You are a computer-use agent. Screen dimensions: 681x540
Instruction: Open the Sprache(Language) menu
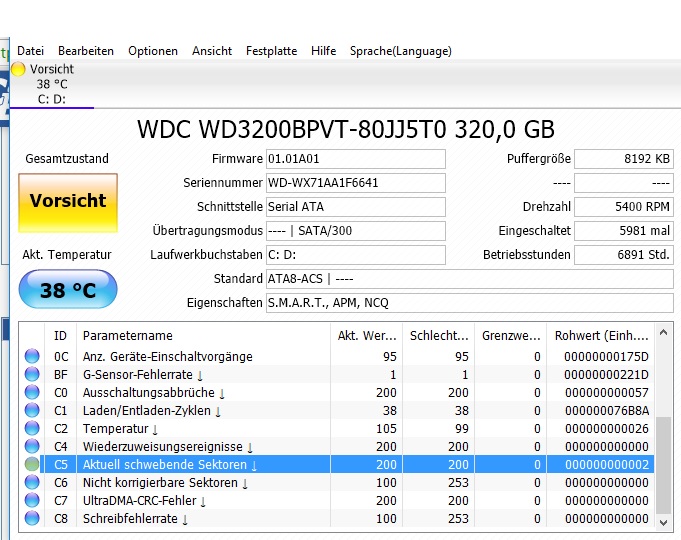click(x=401, y=51)
